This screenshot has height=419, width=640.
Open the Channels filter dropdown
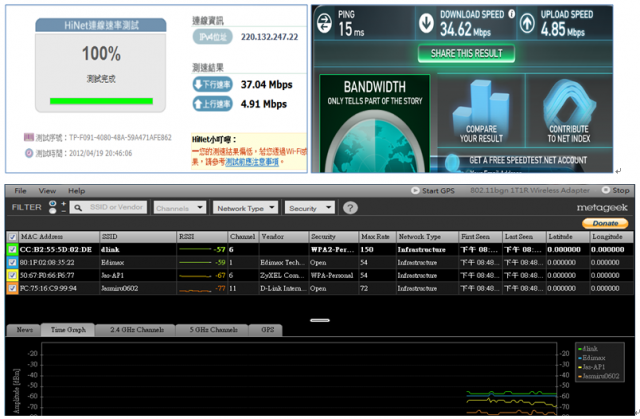pyautogui.click(x=179, y=208)
